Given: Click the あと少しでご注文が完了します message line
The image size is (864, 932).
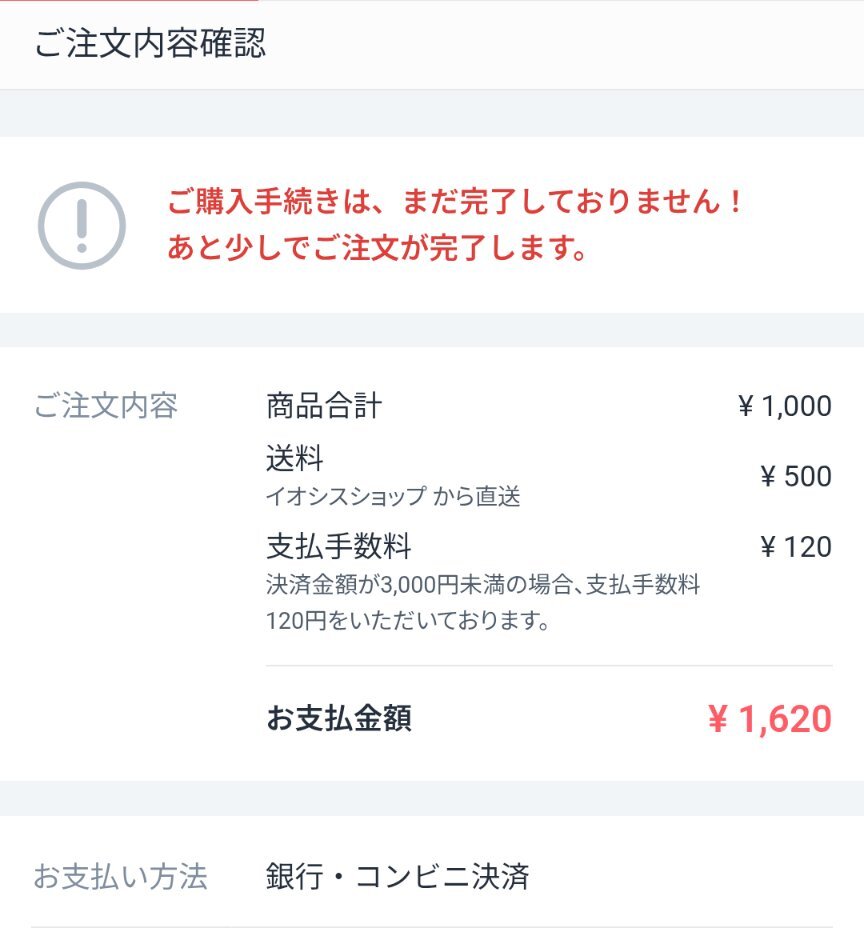Looking at the screenshot, I should point(377,247).
